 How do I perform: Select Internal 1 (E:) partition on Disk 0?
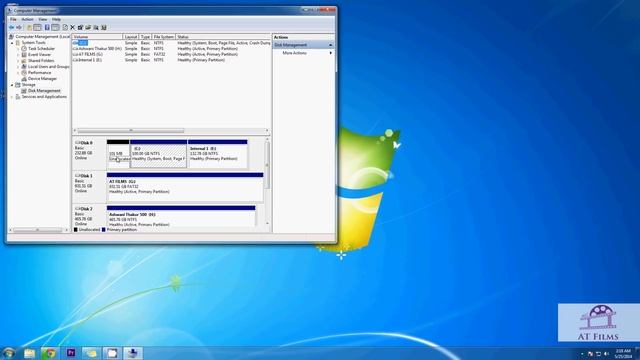[218, 153]
